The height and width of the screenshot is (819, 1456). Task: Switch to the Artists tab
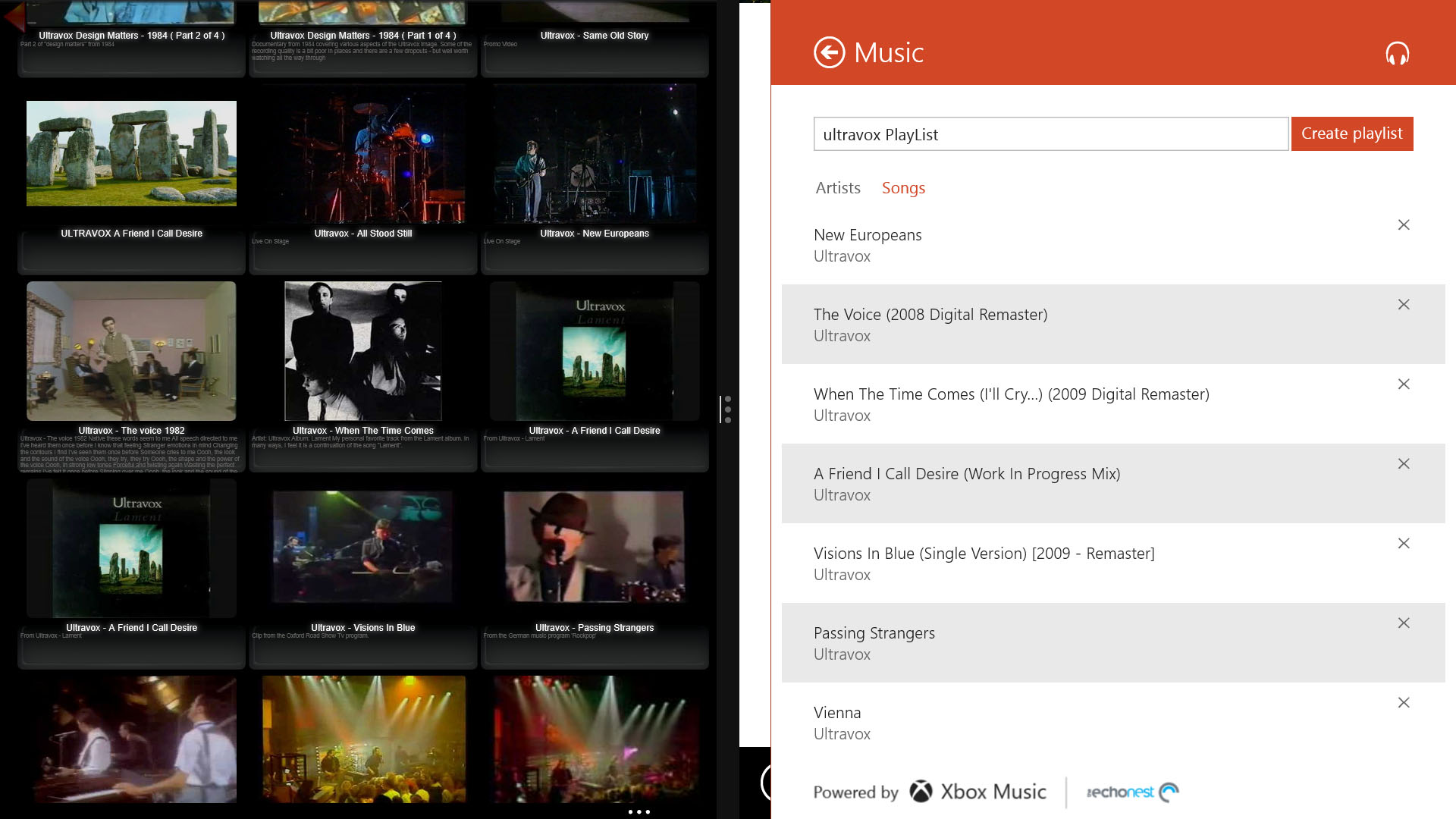(x=838, y=188)
